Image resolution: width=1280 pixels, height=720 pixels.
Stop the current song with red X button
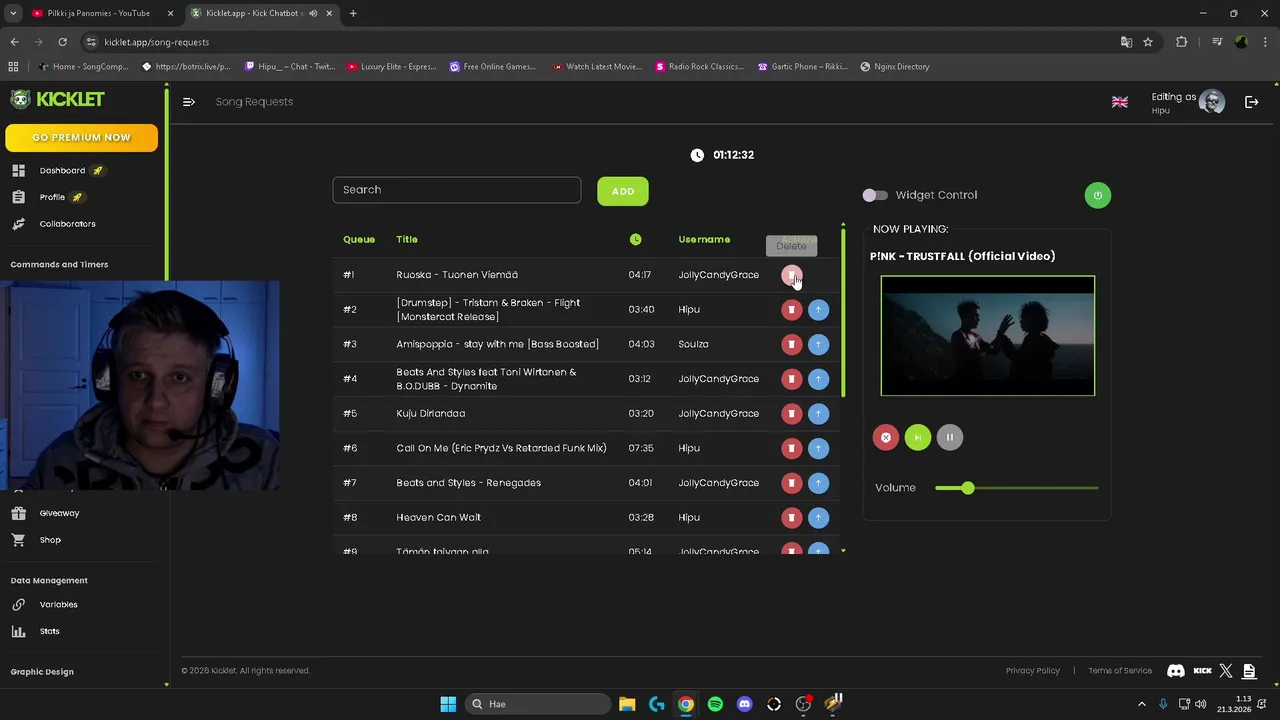pos(885,437)
